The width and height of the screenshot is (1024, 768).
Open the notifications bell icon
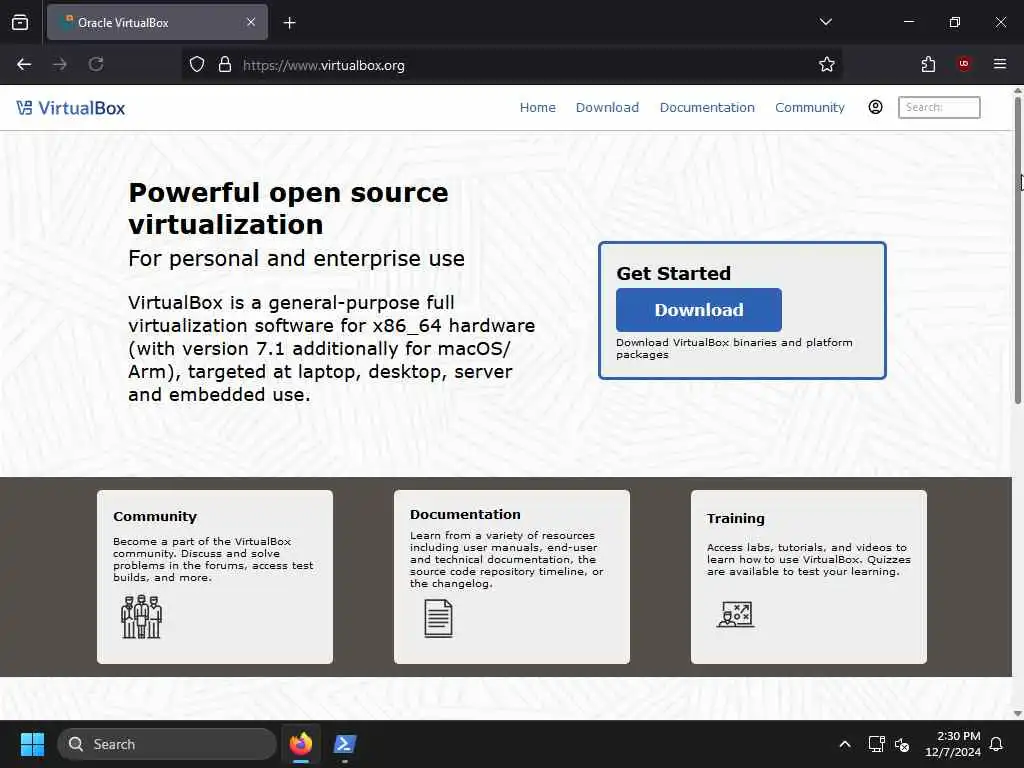tap(997, 744)
